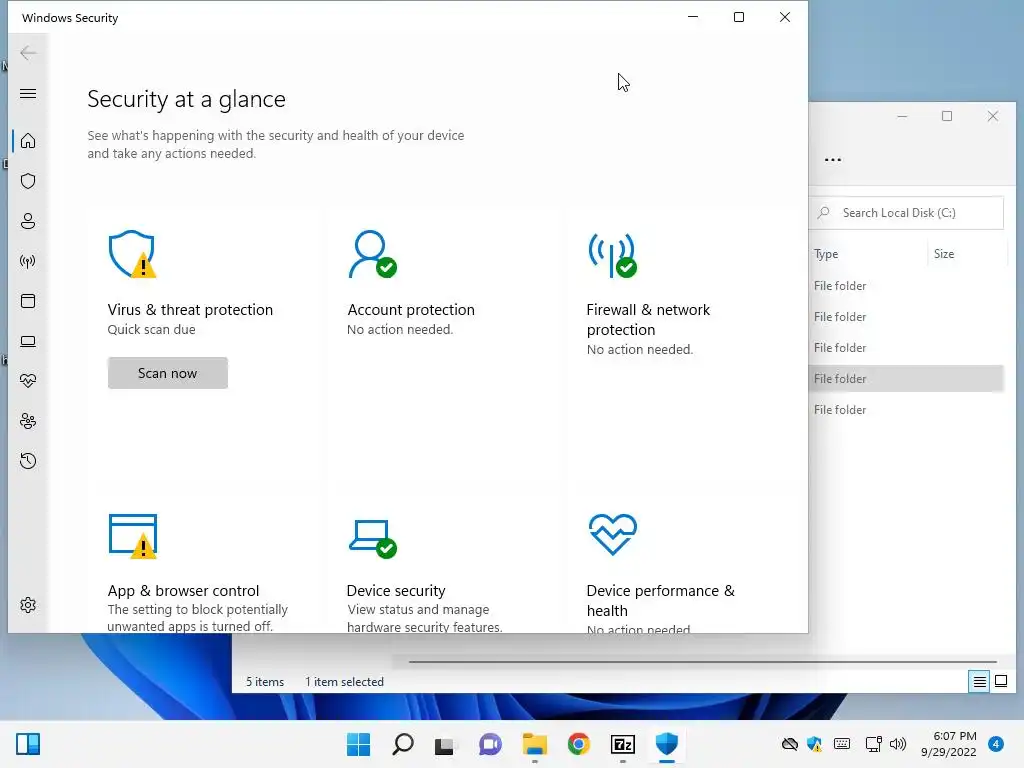Screen dimensions: 1024x768
Task: Open Settings gear in Windows Security sidebar
Action: [27, 605]
